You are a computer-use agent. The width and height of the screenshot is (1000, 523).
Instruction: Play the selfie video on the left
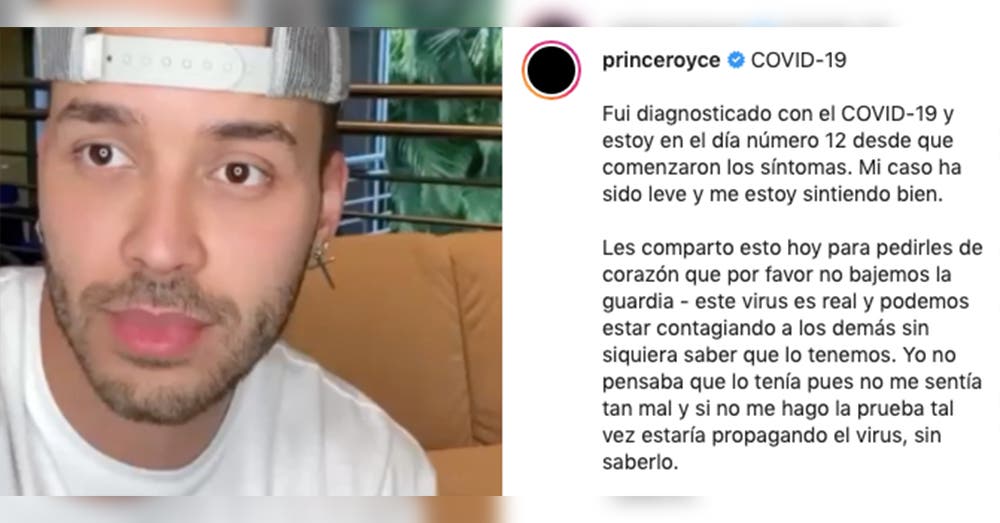[251, 262]
